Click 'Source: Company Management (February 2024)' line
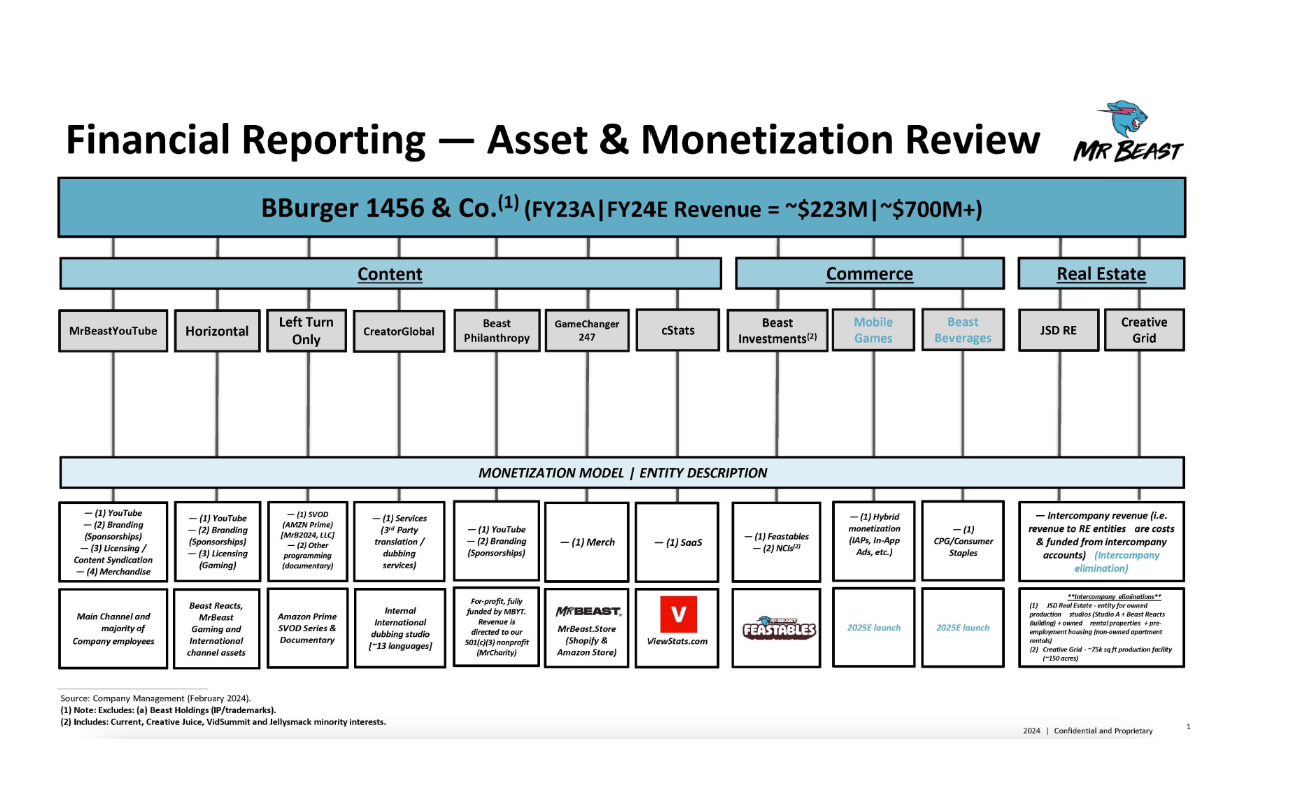 coord(154,697)
